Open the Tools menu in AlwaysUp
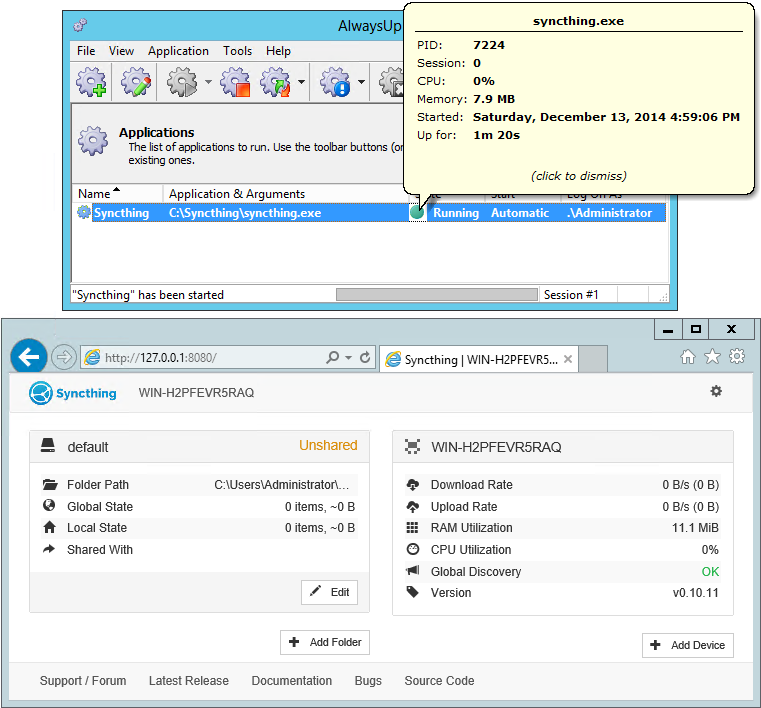761x708 pixels. 237,51
